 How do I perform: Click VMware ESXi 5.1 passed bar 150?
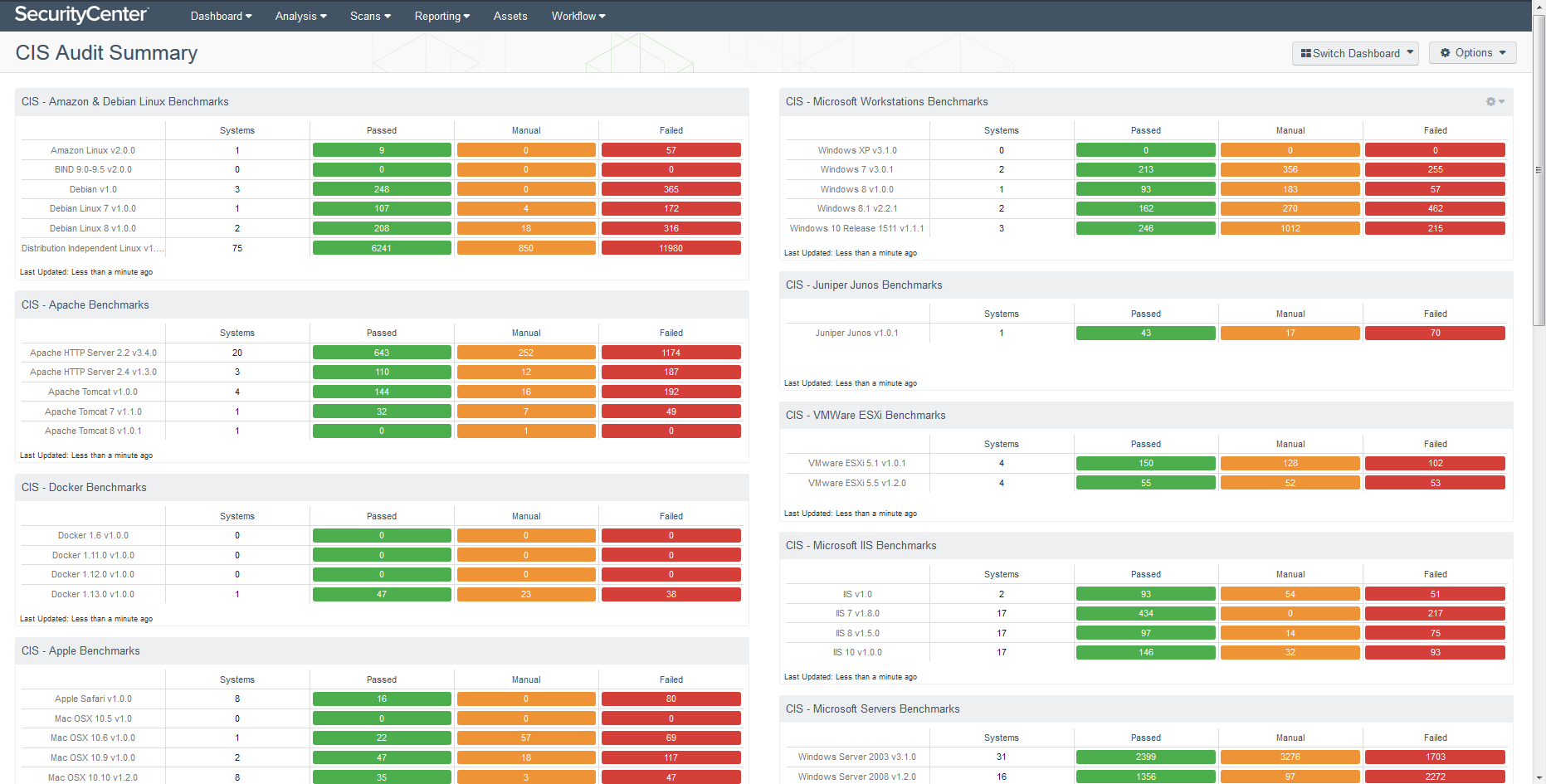point(1146,463)
